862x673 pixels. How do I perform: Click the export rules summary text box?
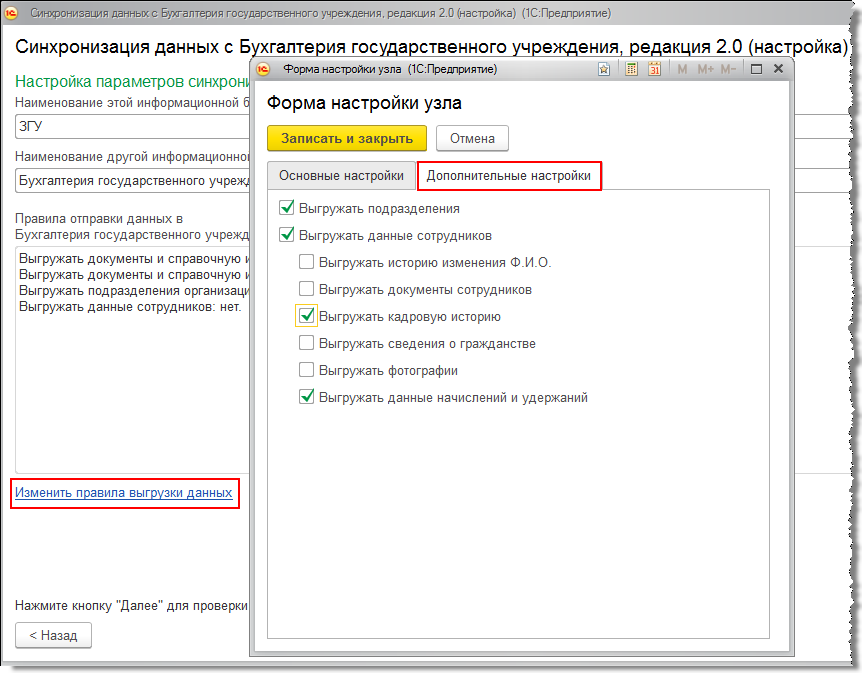[132, 360]
